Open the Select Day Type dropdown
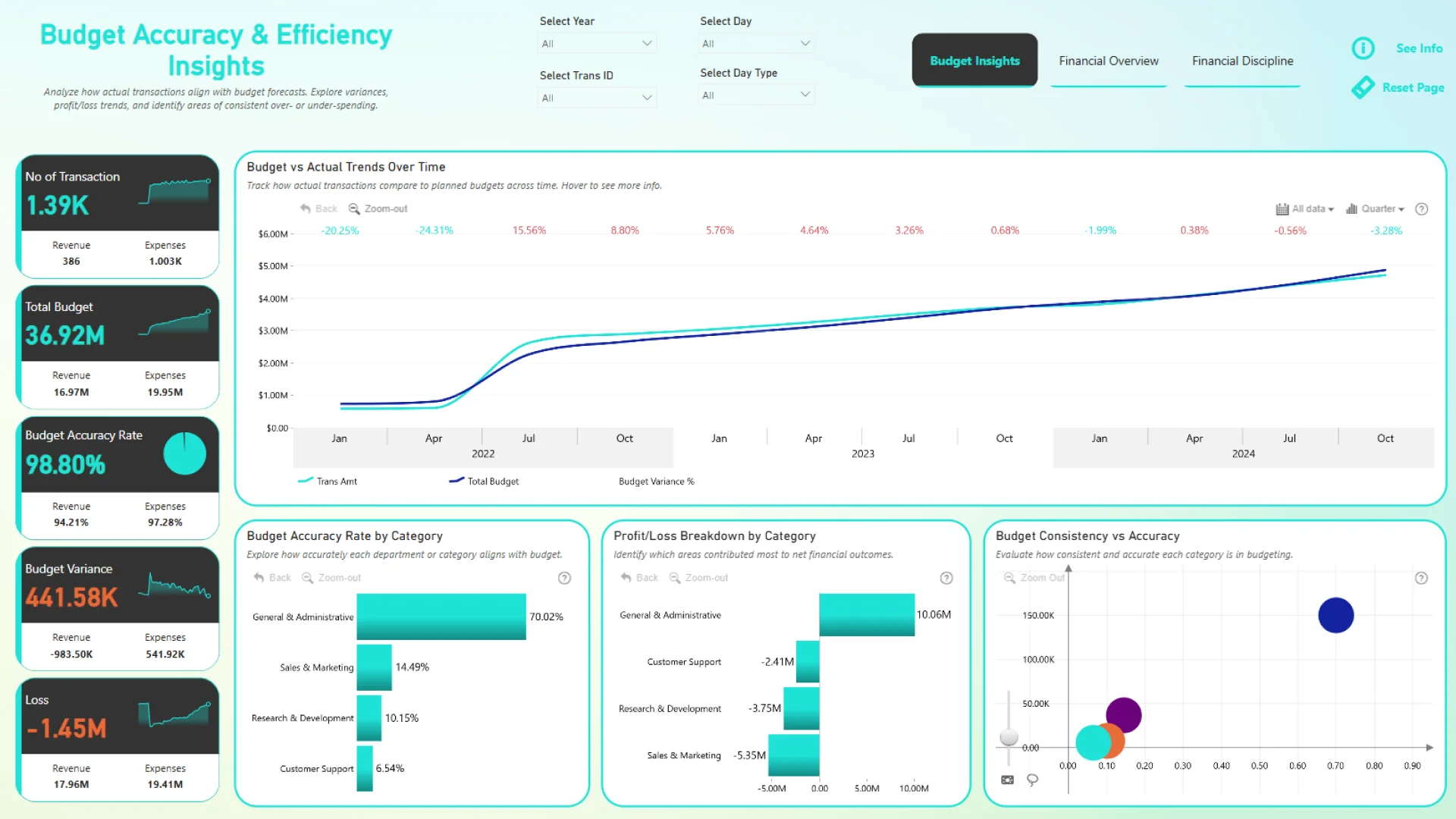1456x819 pixels. coord(756,96)
